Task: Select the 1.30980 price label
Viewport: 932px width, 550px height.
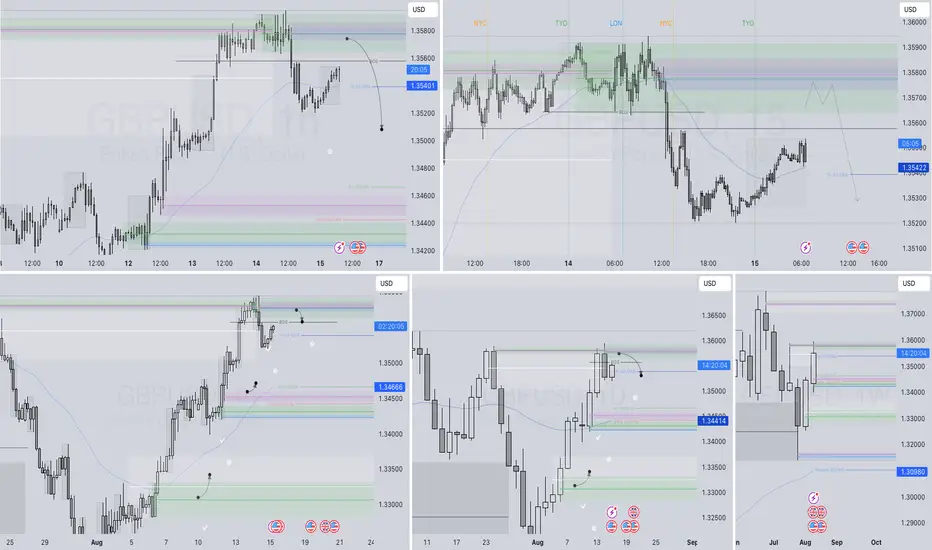Action: click(x=912, y=472)
